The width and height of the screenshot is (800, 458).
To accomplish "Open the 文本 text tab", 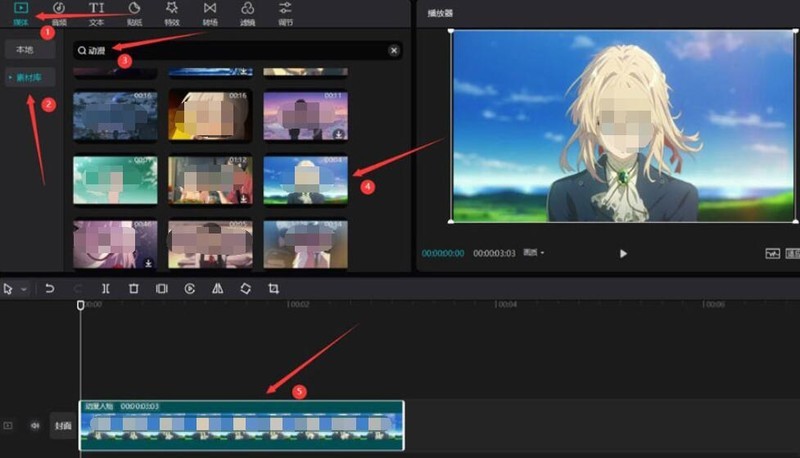I will (96, 12).
